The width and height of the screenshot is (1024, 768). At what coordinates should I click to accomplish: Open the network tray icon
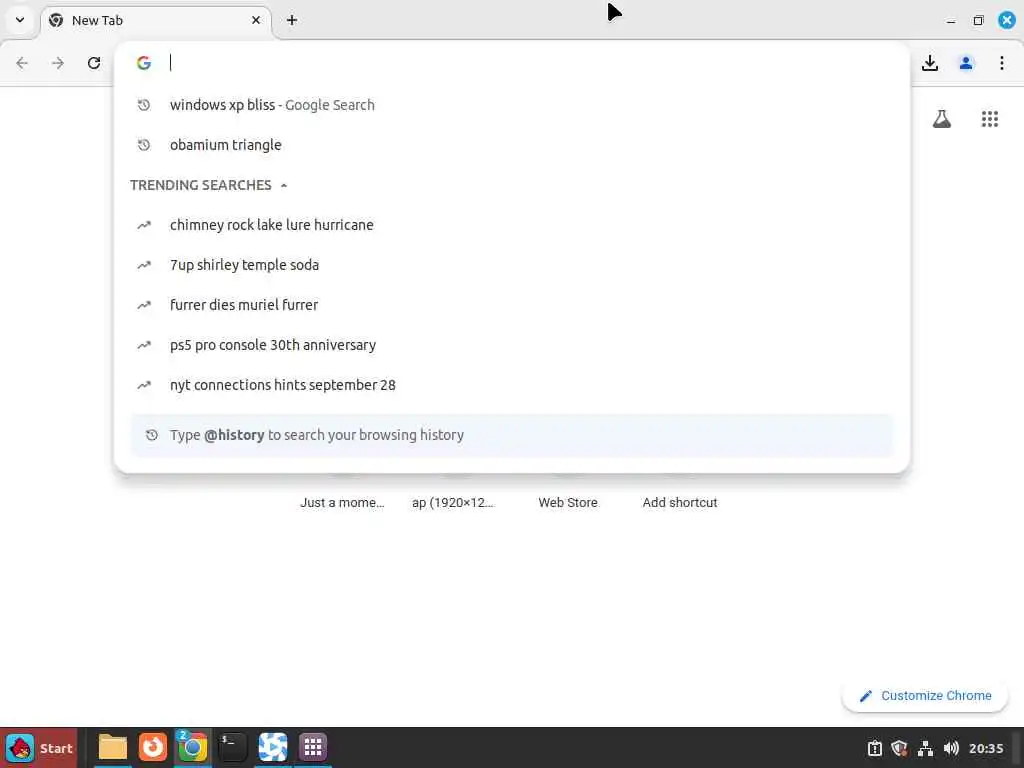(925, 748)
